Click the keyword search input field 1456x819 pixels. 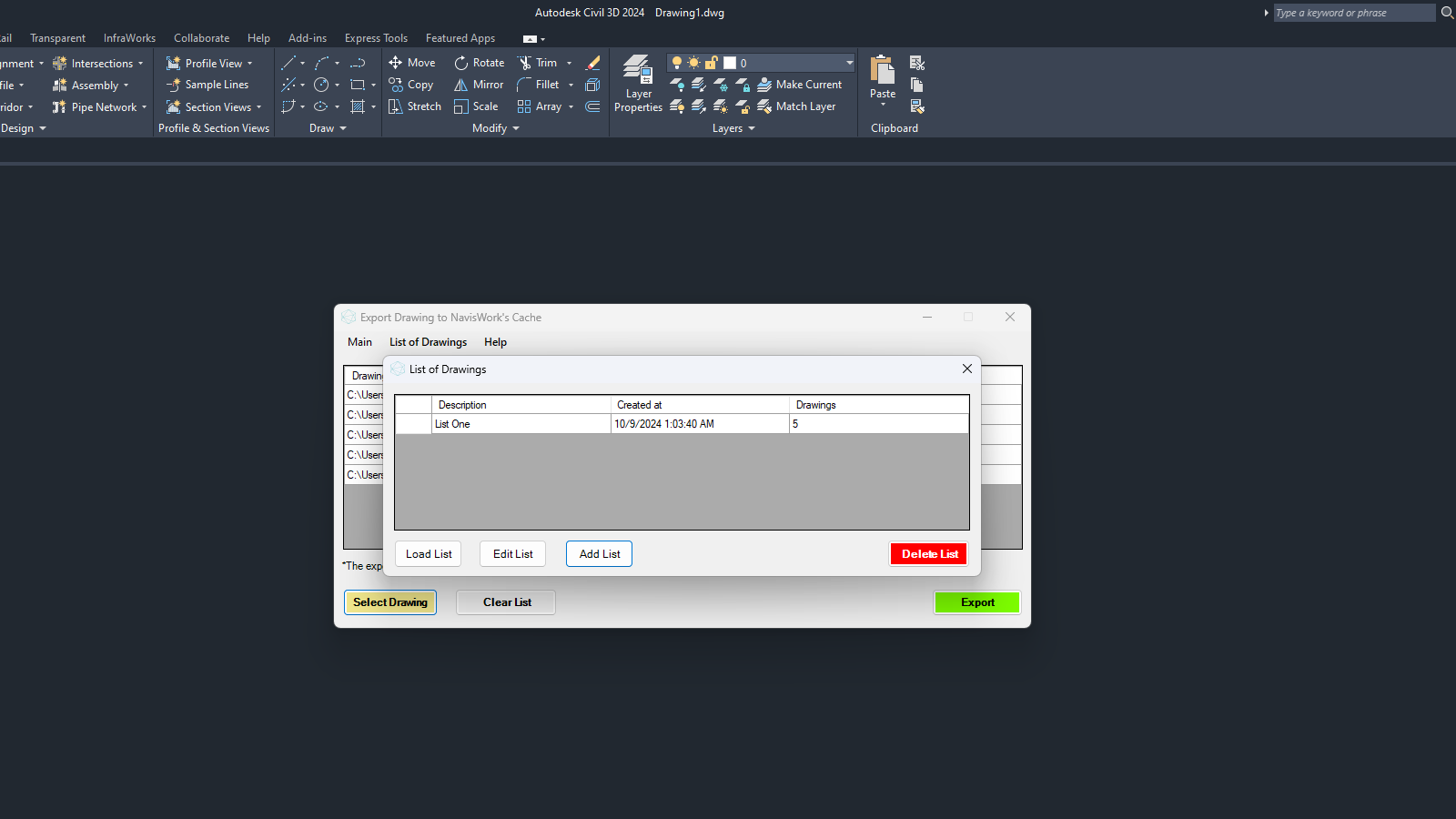[1354, 13]
